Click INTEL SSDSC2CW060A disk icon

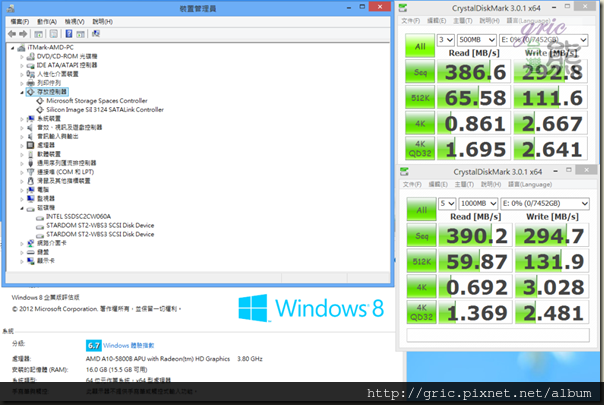click(40, 217)
